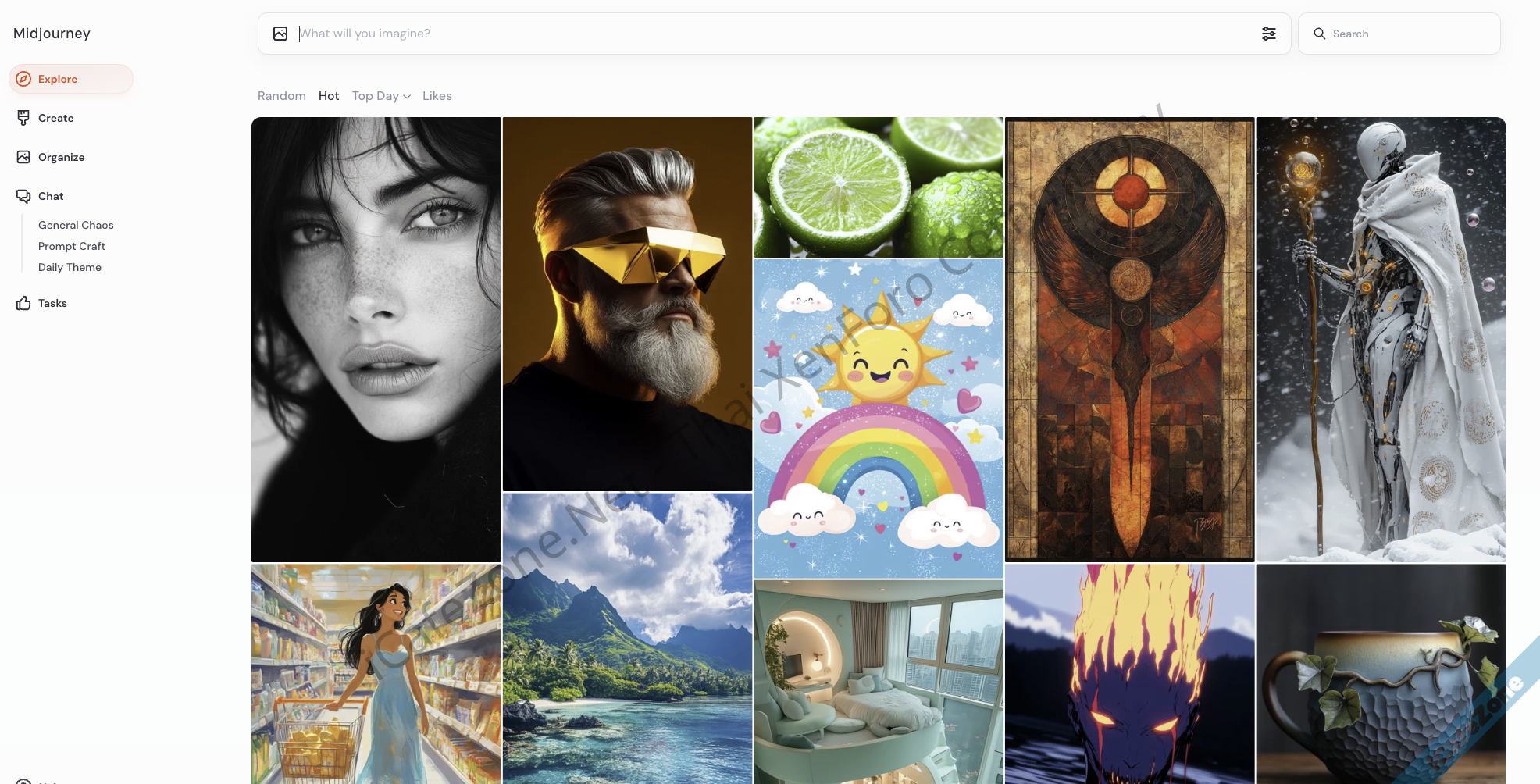Click the Tasks thumbs-up icon
Screen dimensions: 1540x784
point(23,303)
